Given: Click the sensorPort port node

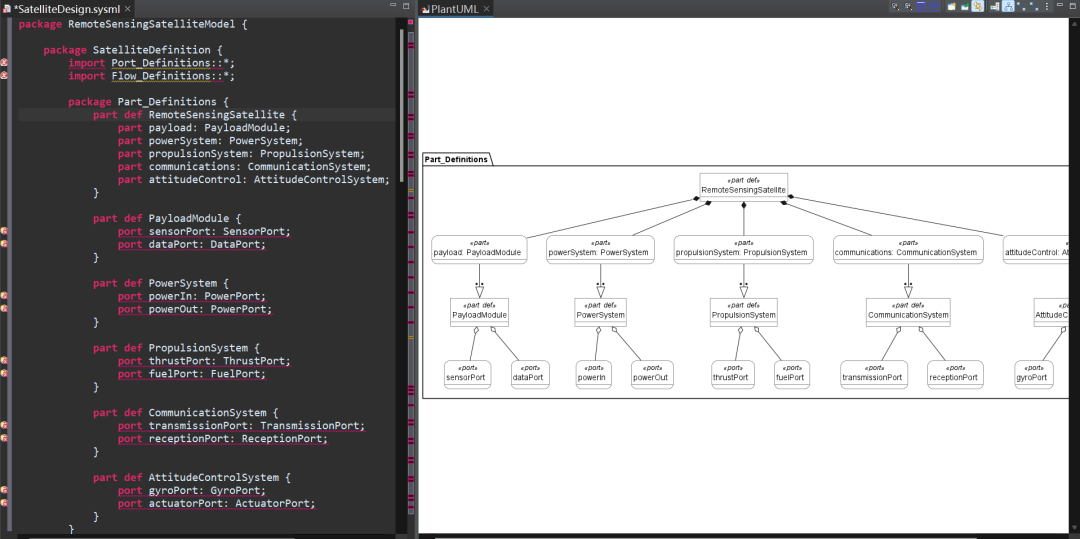Looking at the screenshot, I should 468,374.
